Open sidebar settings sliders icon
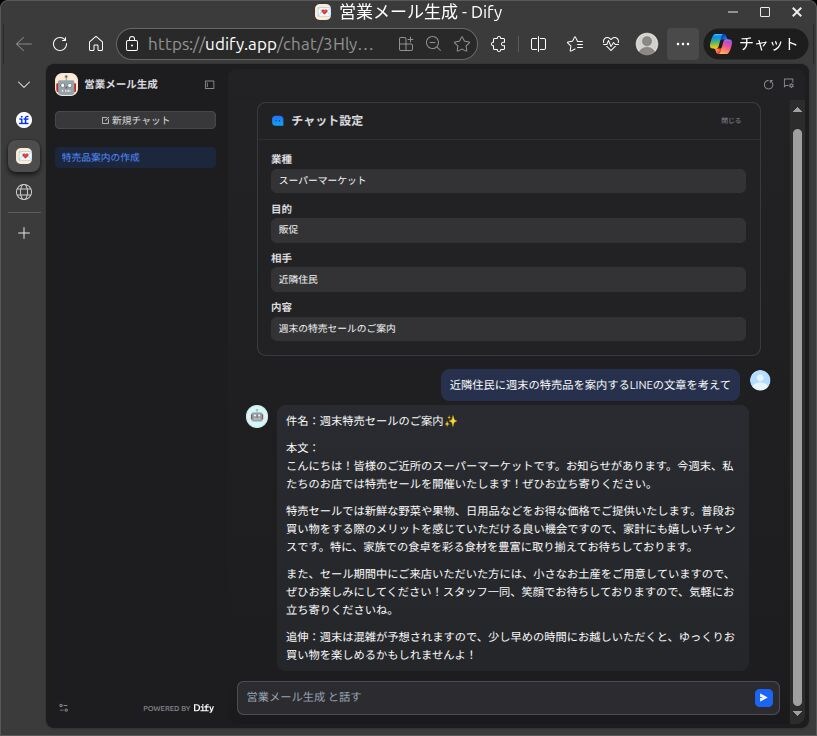This screenshot has width=817, height=736. coord(64,707)
